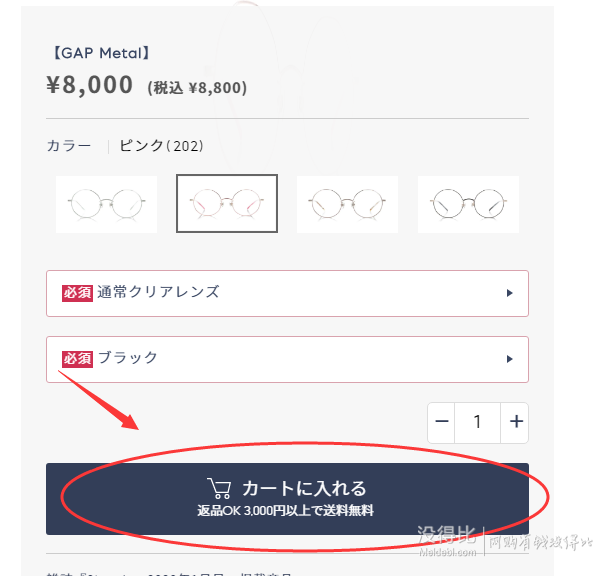604x576 pixels.
Task: Click the カートに入れる add to cart button
Action: coord(287,499)
